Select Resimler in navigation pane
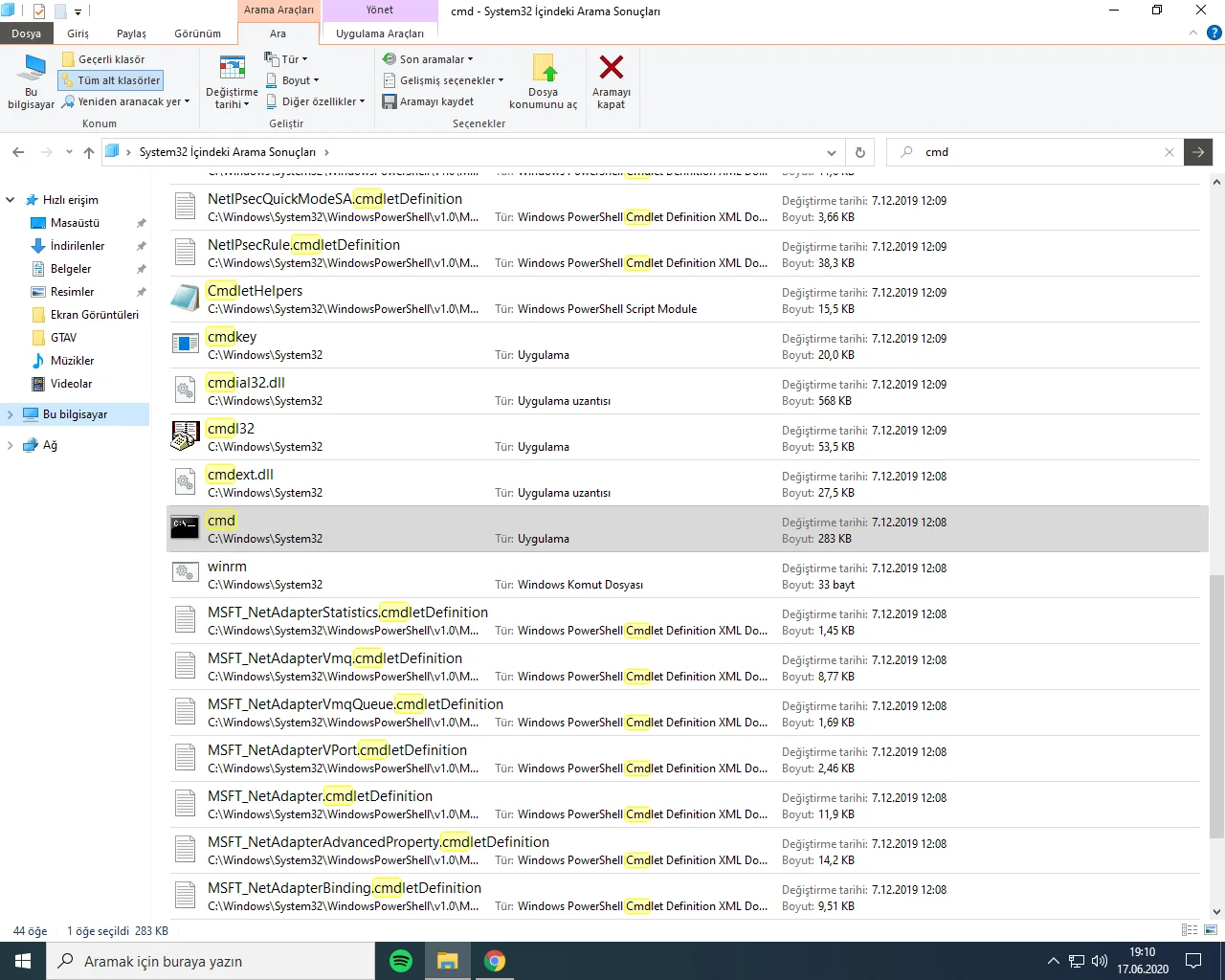 click(x=73, y=292)
